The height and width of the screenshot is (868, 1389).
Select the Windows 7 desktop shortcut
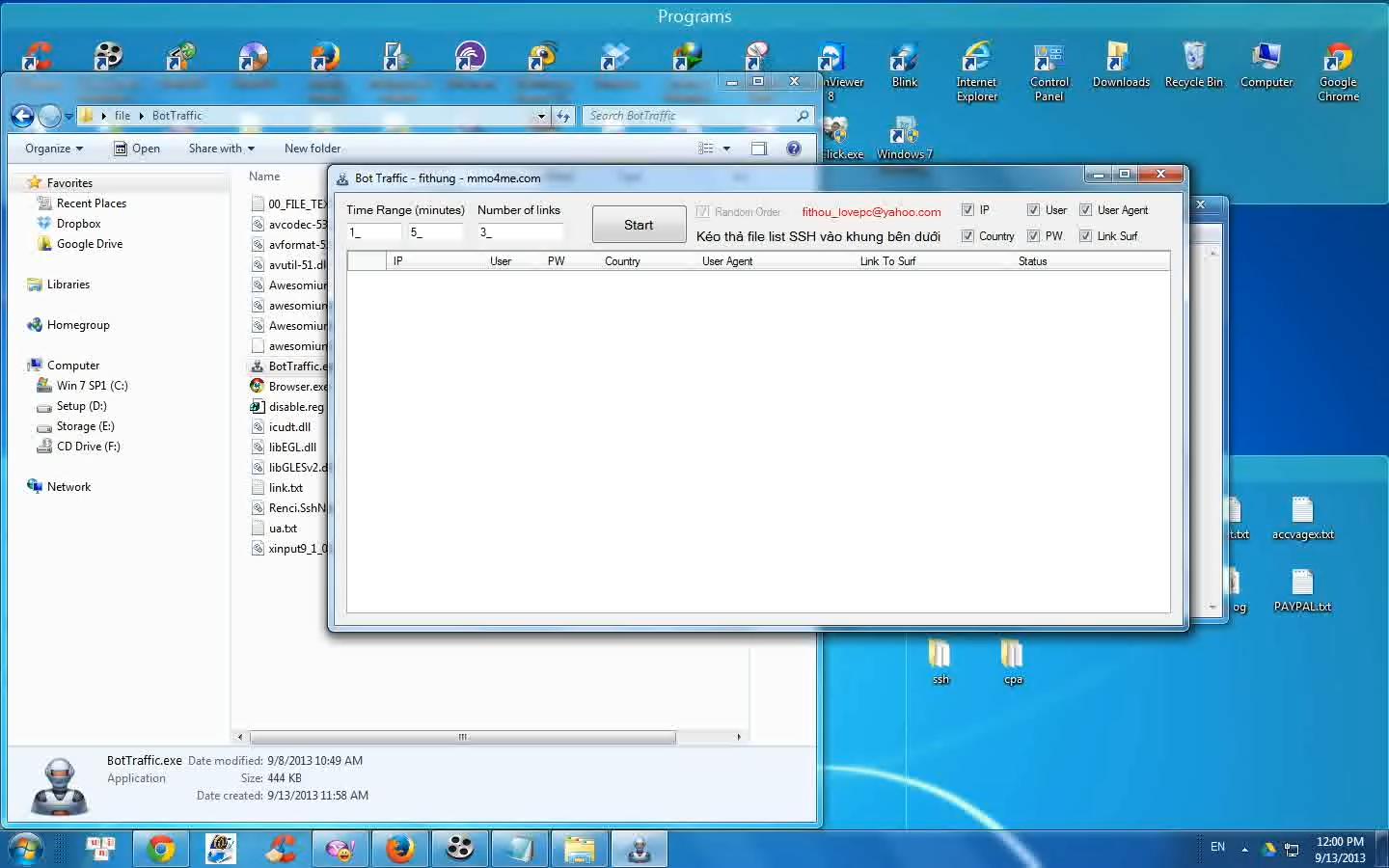[904, 138]
